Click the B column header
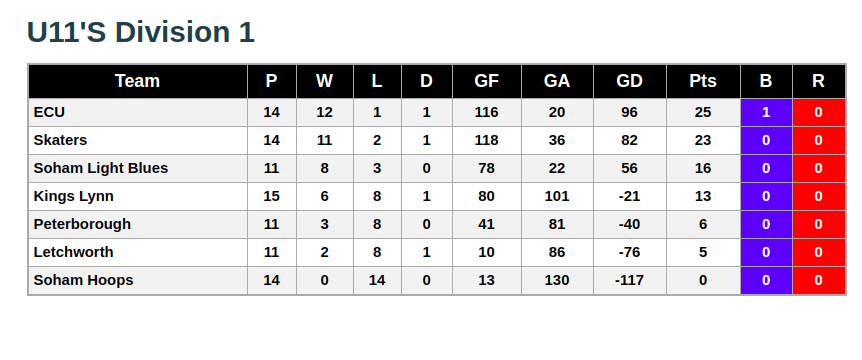 point(766,81)
